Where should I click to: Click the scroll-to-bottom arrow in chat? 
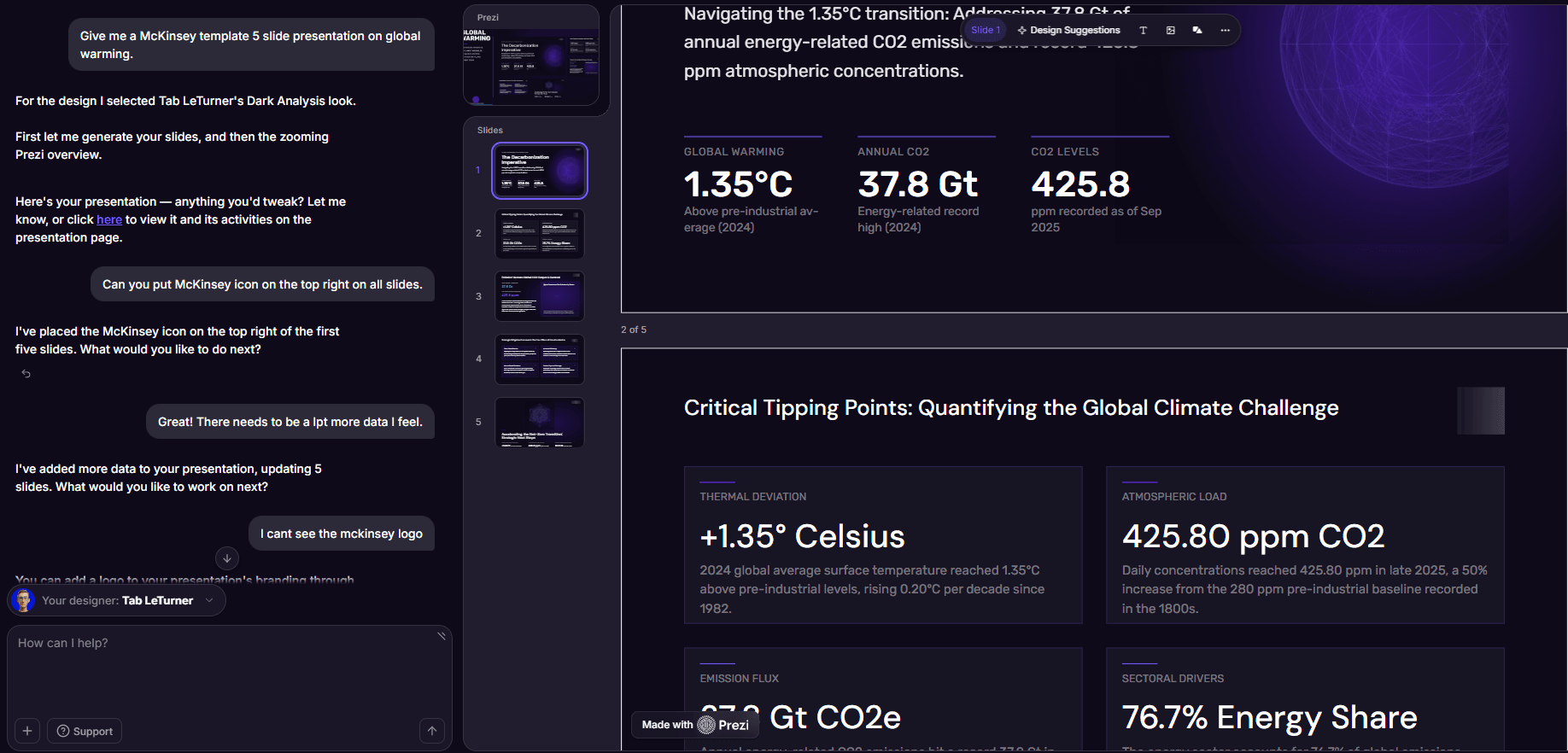point(227,558)
